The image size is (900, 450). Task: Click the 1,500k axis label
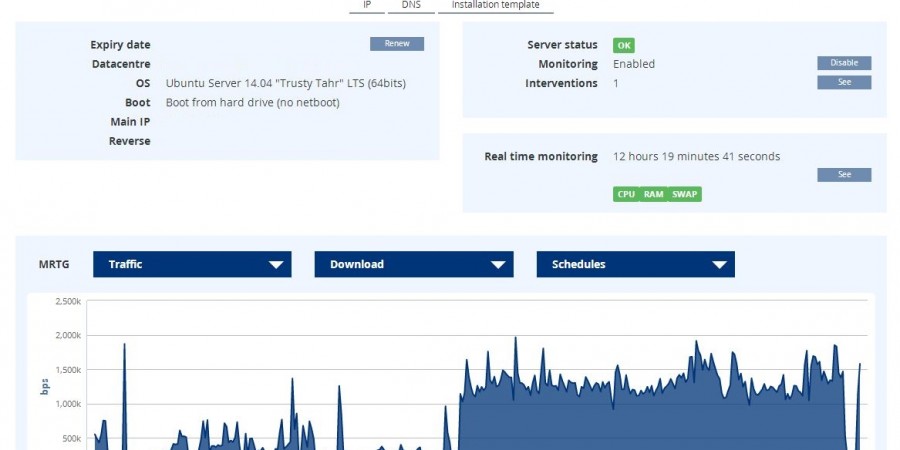[68, 370]
